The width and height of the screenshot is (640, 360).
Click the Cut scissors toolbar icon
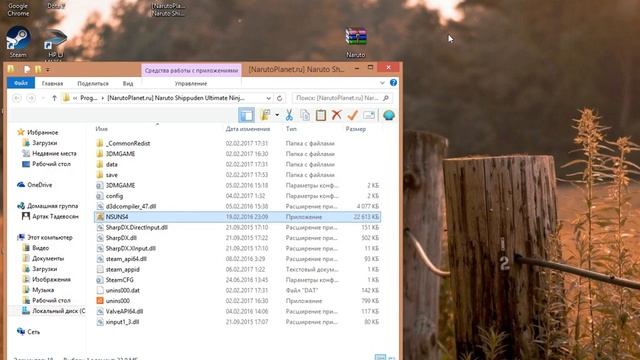[289, 115]
